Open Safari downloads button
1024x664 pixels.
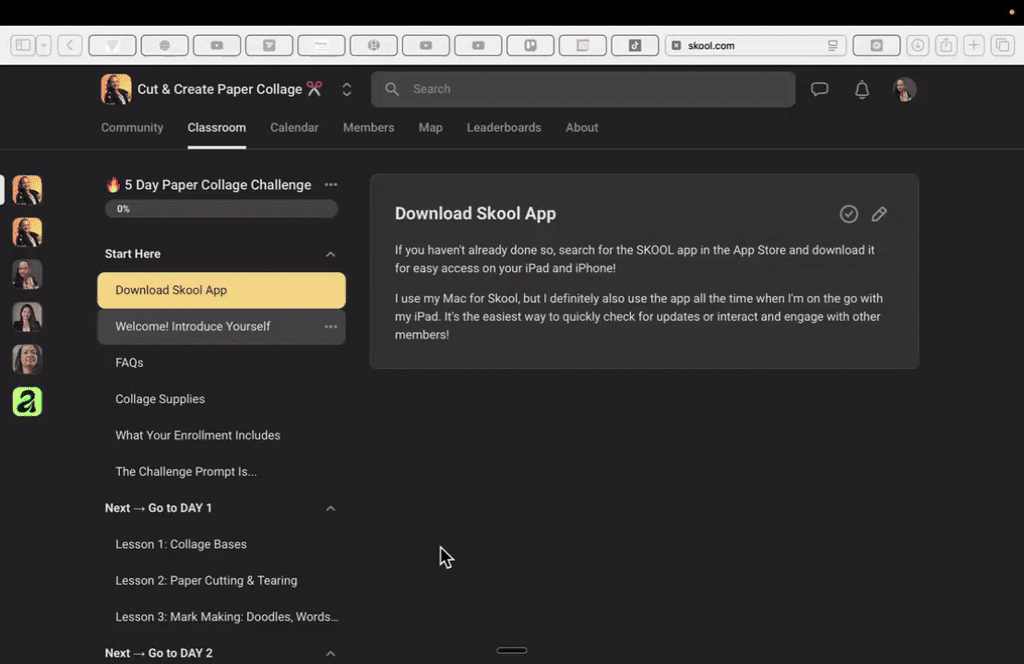[x=918, y=45]
